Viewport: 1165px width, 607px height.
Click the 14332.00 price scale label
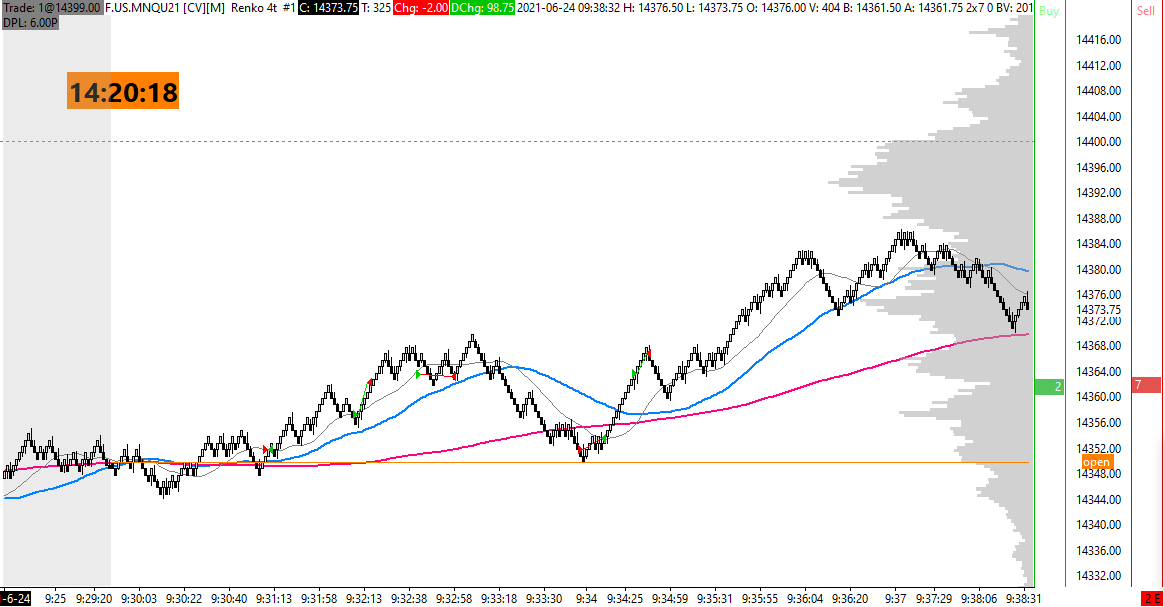[1098, 576]
